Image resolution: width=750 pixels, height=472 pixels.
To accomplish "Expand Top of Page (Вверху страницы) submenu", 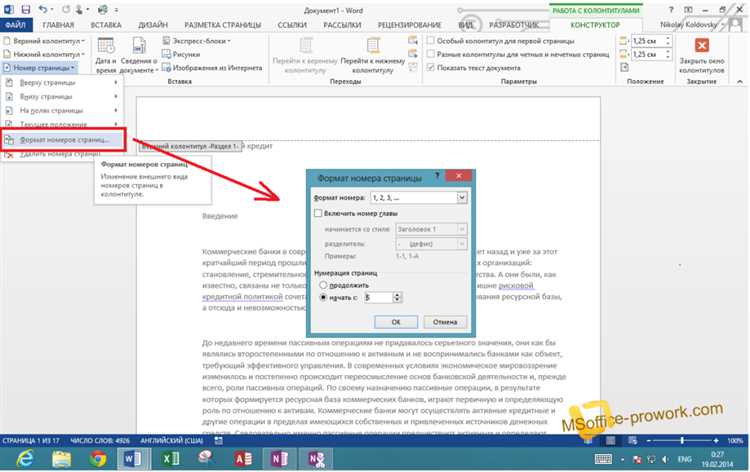I will (62, 83).
